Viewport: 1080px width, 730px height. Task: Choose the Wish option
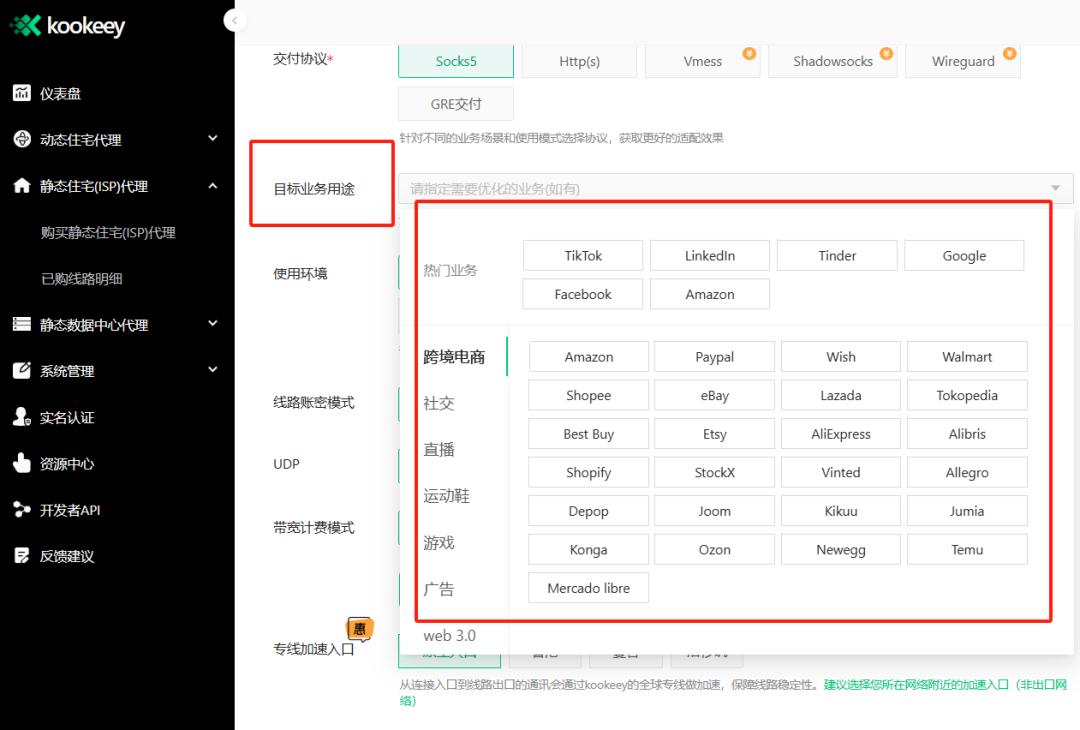841,357
